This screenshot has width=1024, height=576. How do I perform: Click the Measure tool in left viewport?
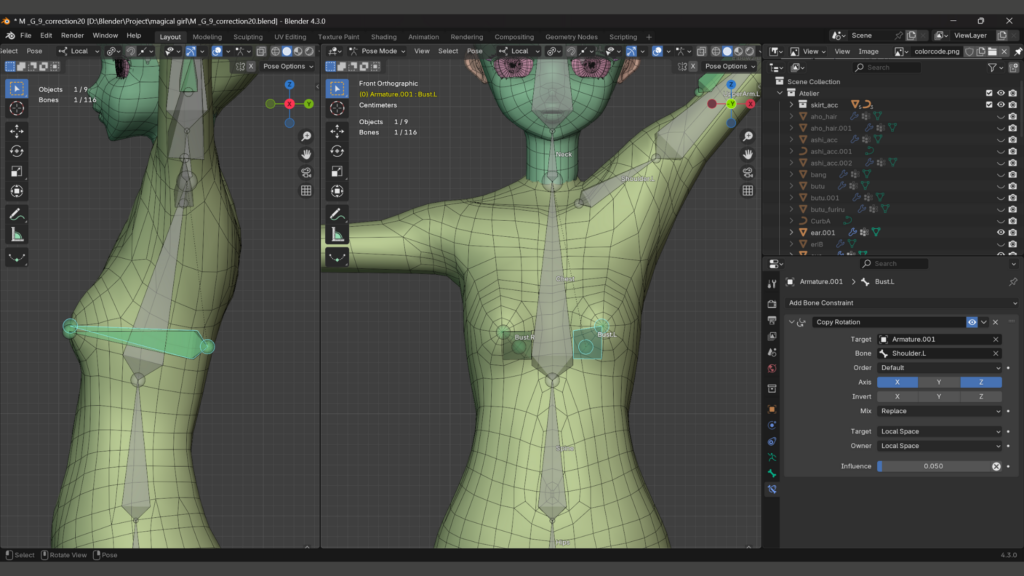click(x=17, y=235)
